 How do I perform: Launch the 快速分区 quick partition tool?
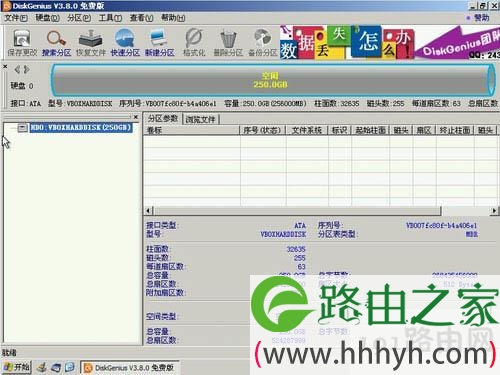pos(125,42)
